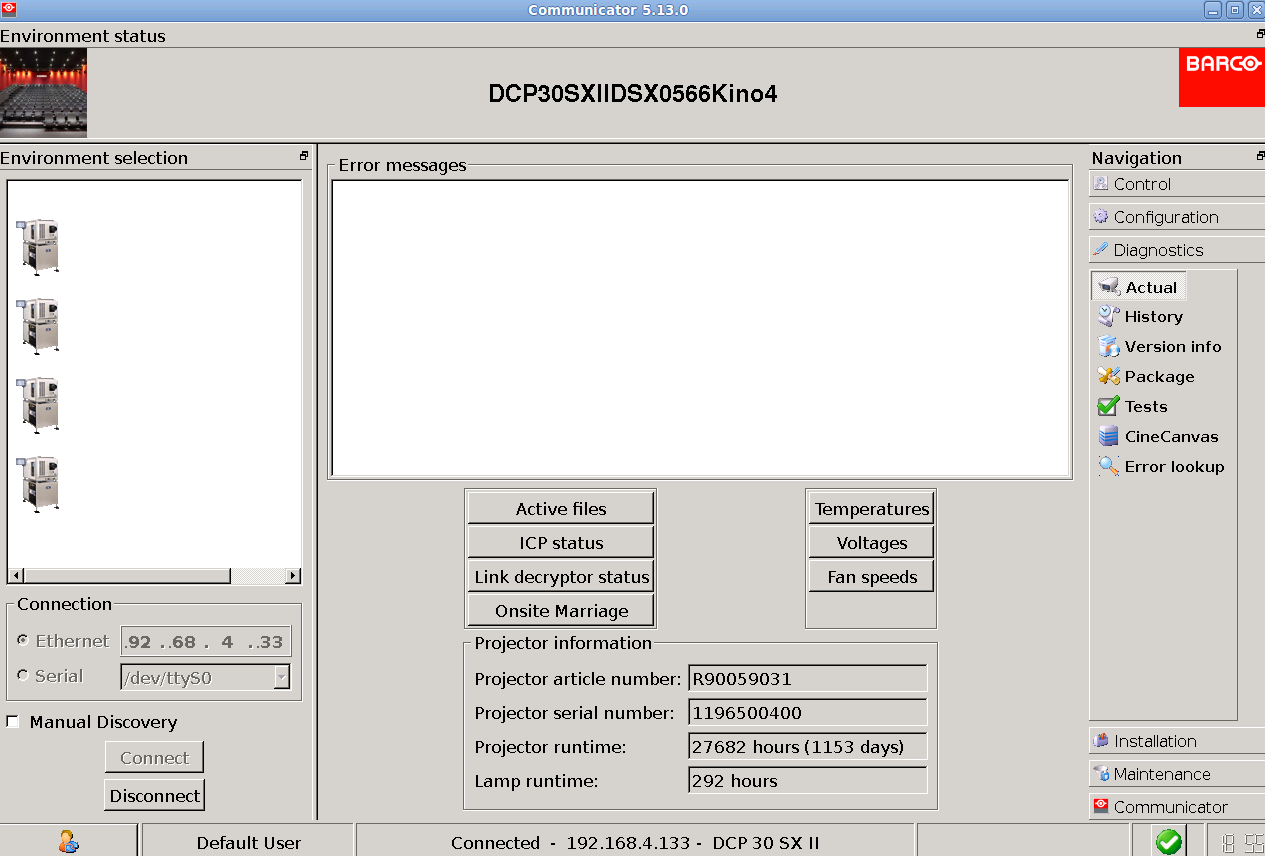The width and height of the screenshot is (1265, 856).
Task: Click the Projector article number field R90059031
Action: 808,679
